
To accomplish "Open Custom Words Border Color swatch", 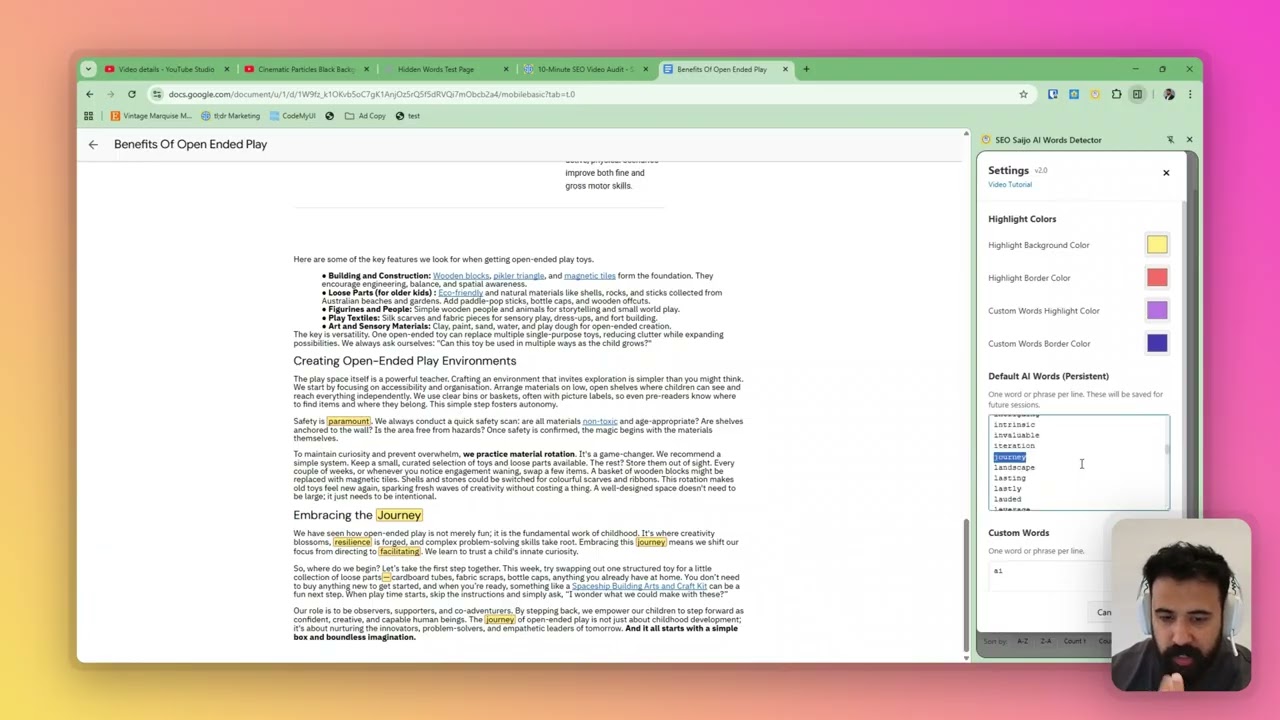I will [1157, 343].
